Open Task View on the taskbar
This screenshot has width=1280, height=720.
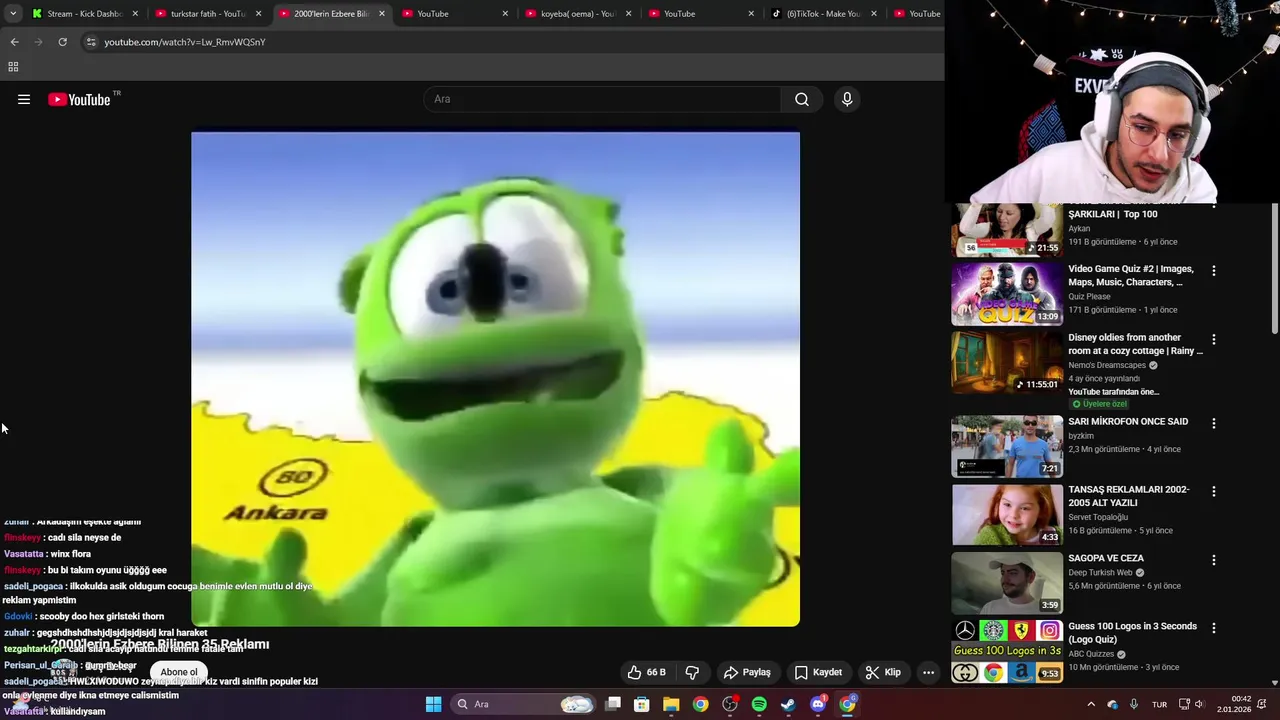(613, 704)
